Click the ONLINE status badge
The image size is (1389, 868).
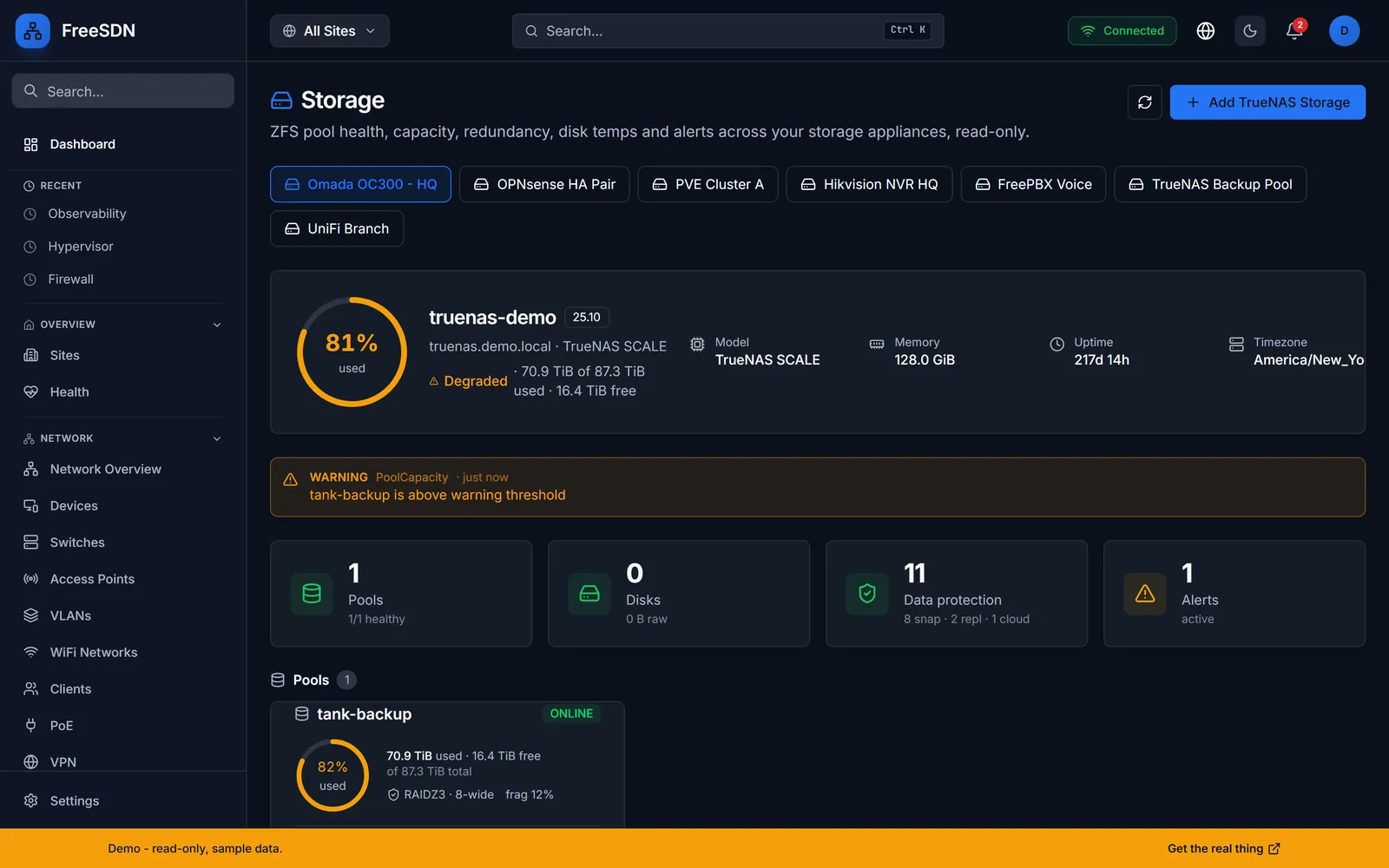pyautogui.click(x=571, y=713)
